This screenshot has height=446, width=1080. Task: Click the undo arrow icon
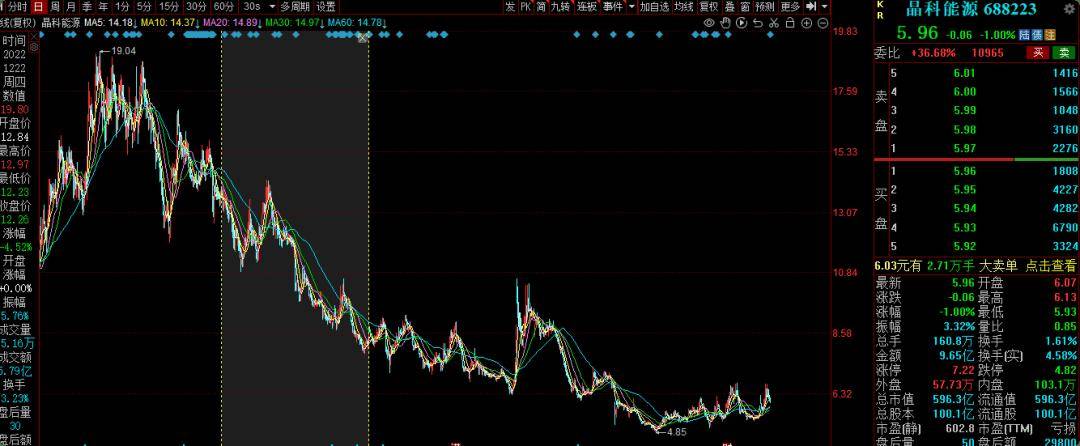coord(758,23)
